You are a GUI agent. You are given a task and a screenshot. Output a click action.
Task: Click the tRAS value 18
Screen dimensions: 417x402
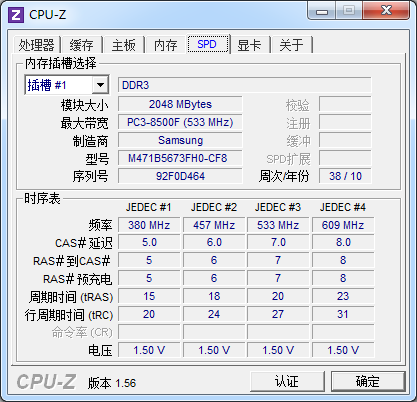coord(214,296)
